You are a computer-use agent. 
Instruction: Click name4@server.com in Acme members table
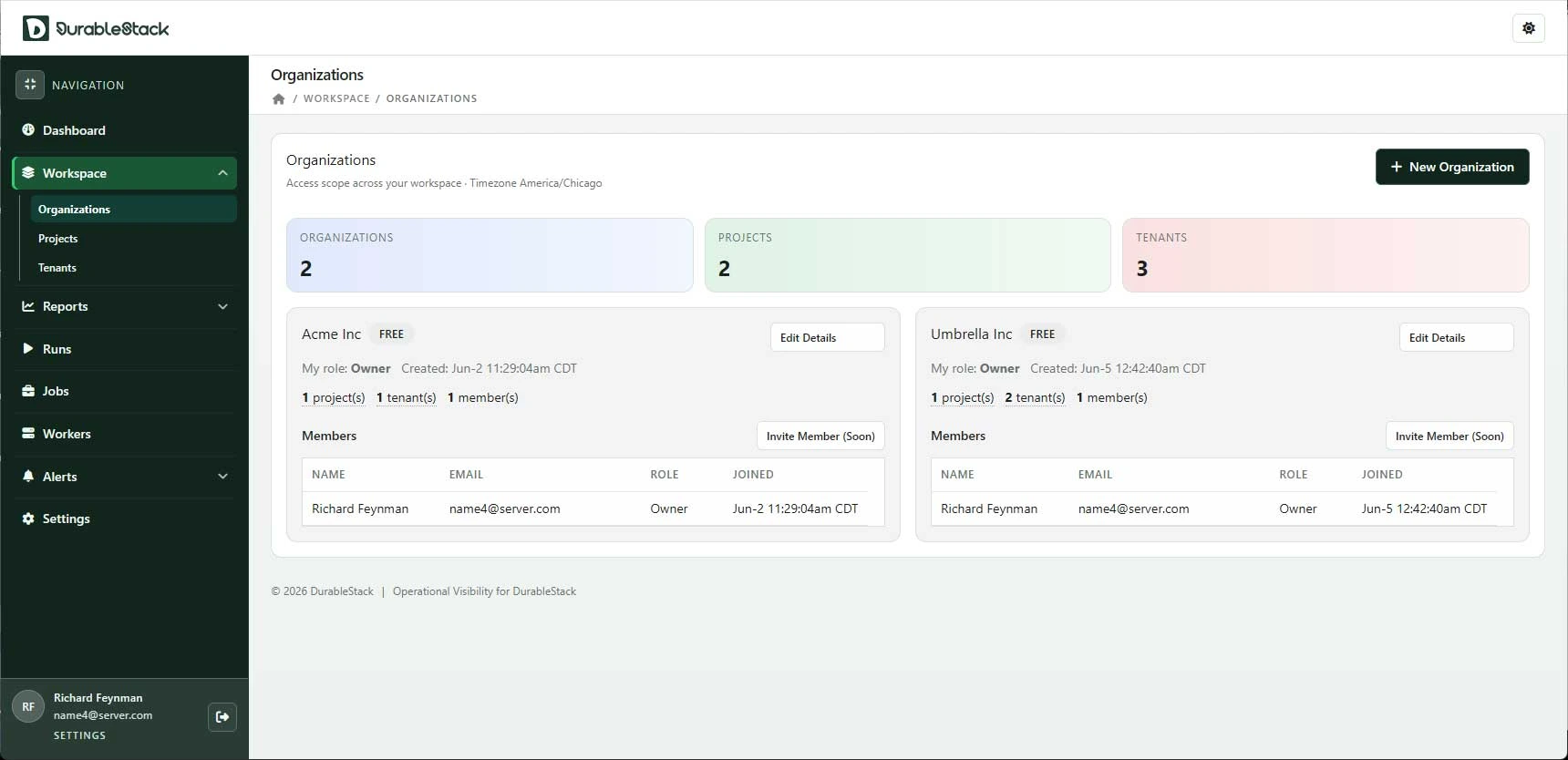point(504,508)
